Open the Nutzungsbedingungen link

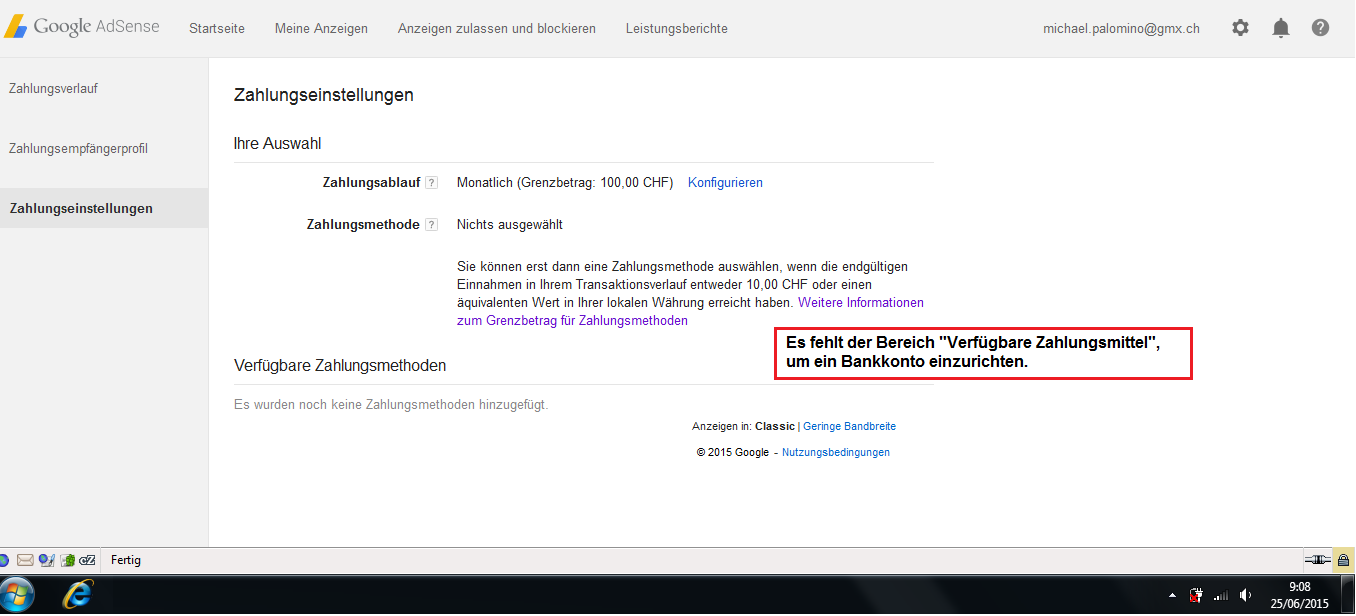[835, 452]
